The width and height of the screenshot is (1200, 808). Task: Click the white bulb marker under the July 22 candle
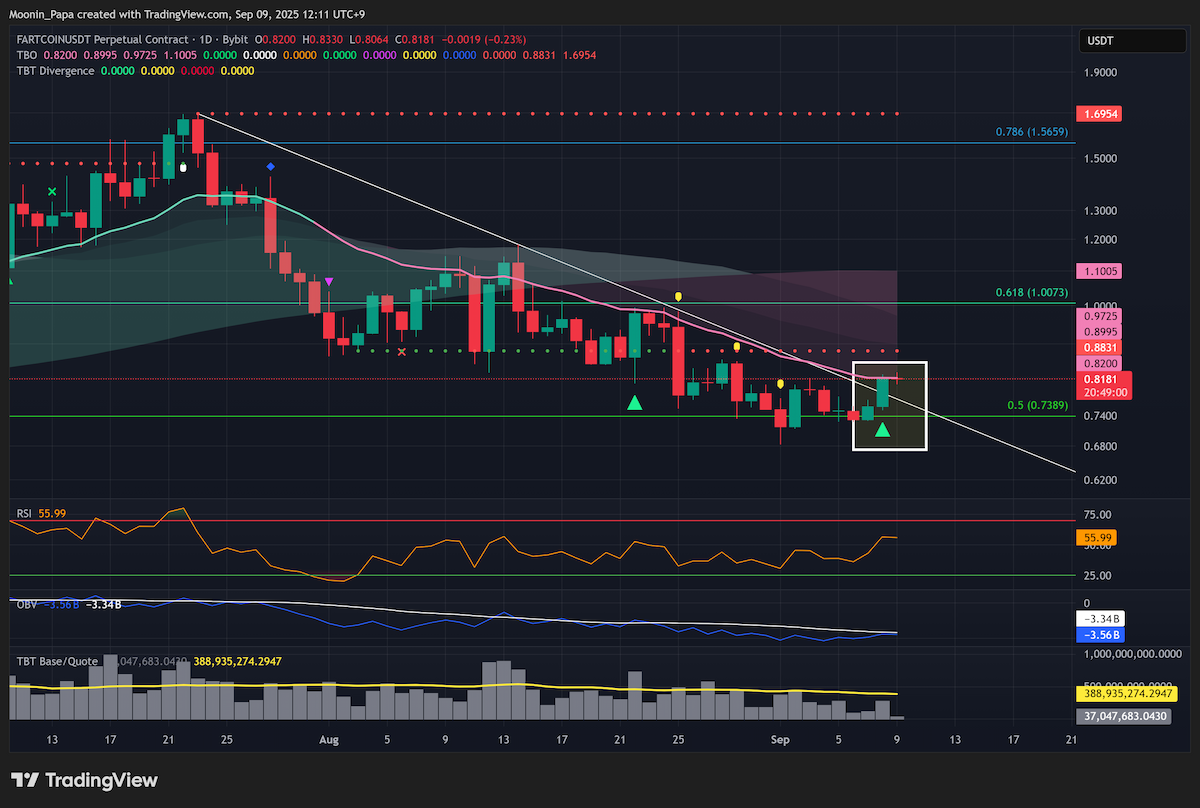click(182, 168)
